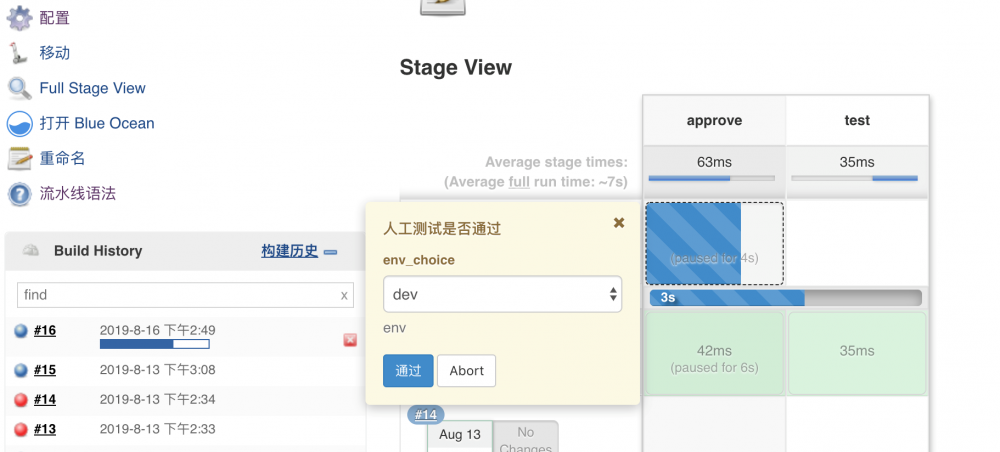Open build #13 link

tap(45, 429)
